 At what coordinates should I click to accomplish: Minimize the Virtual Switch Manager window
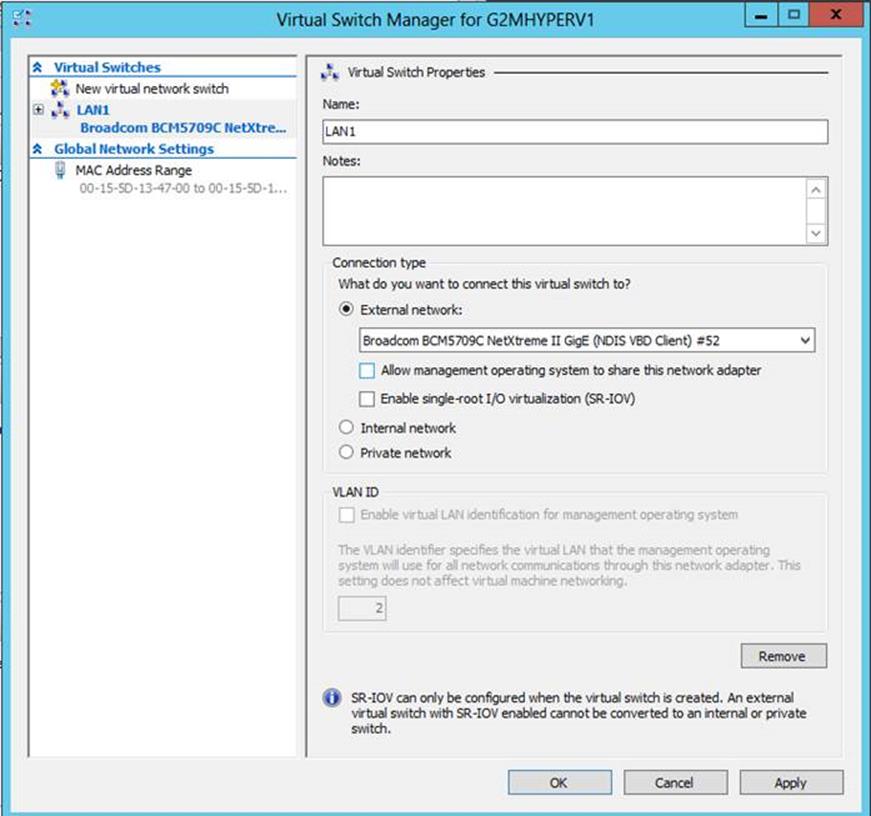760,14
